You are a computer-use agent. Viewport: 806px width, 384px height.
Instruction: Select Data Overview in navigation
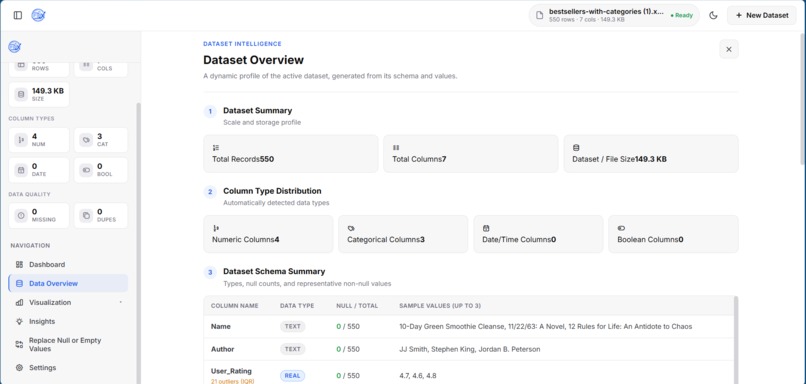point(68,283)
